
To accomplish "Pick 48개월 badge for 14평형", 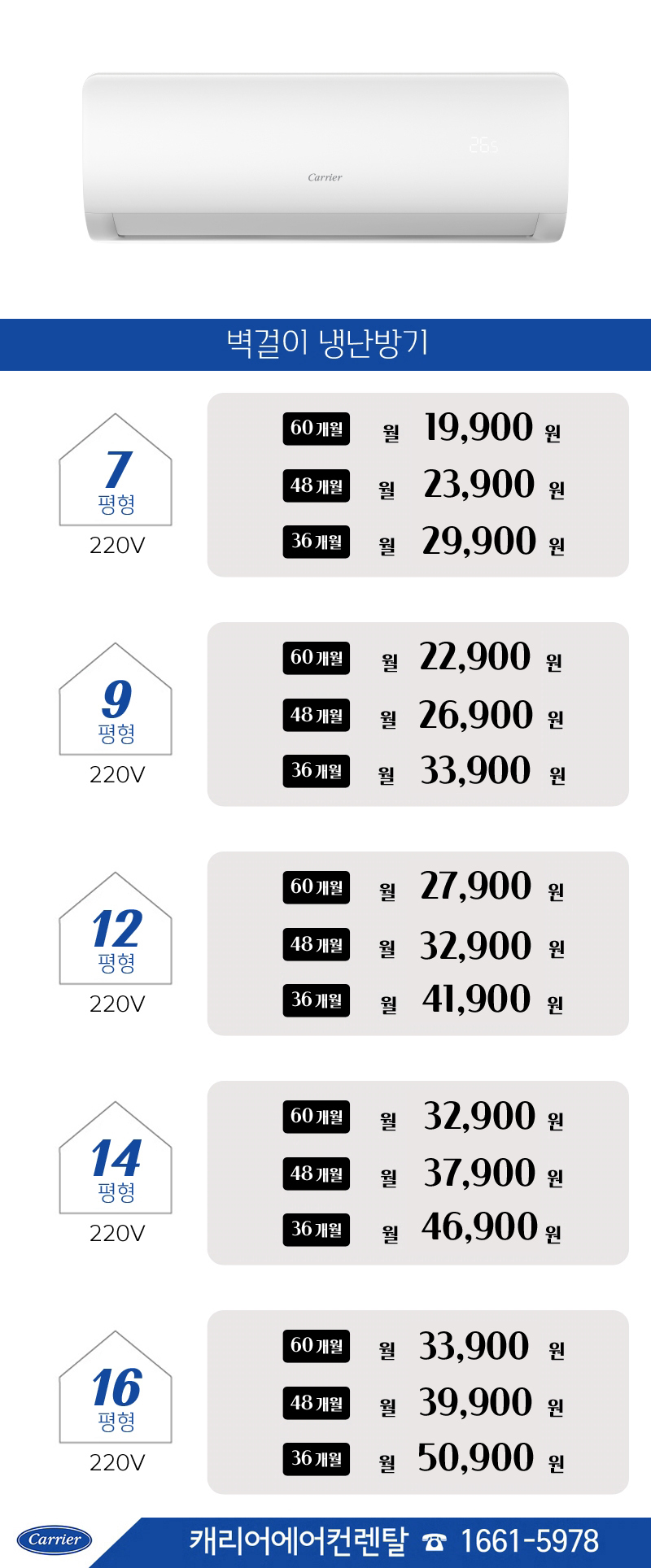I will pyautogui.click(x=317, y=1174).
